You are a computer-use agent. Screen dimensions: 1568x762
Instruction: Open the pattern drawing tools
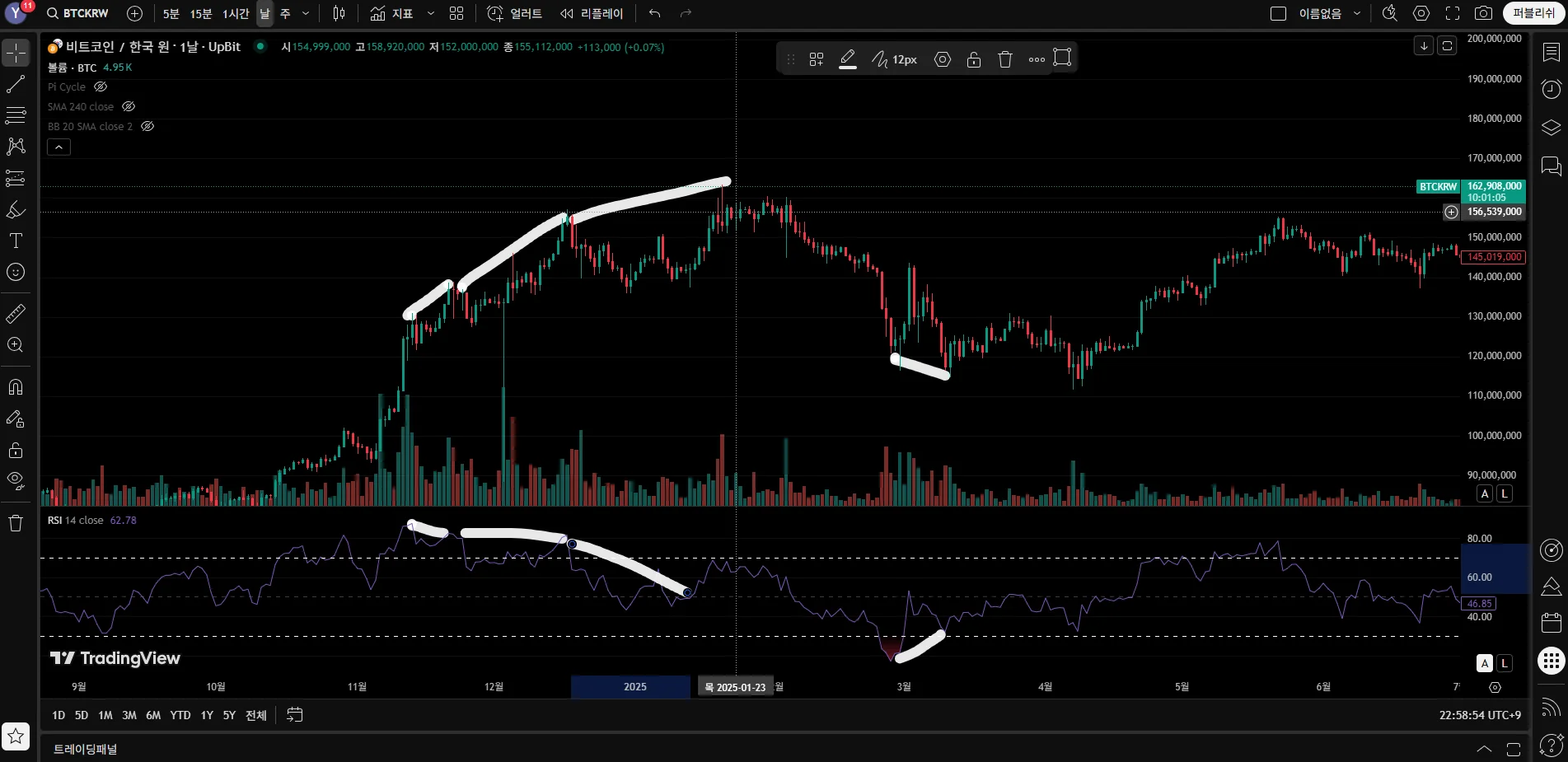point(16,147)
